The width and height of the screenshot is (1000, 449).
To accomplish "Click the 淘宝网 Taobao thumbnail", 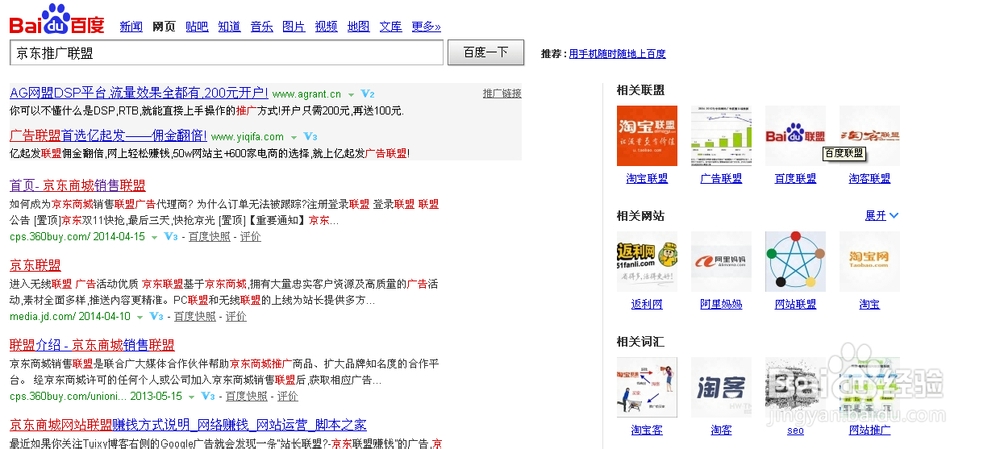I will point(869,261).
